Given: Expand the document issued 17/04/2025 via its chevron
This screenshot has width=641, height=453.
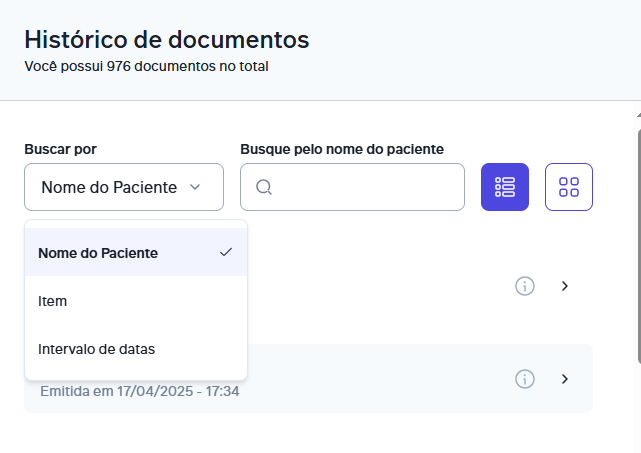Looking at the screenshot, I should click(565, 379).
